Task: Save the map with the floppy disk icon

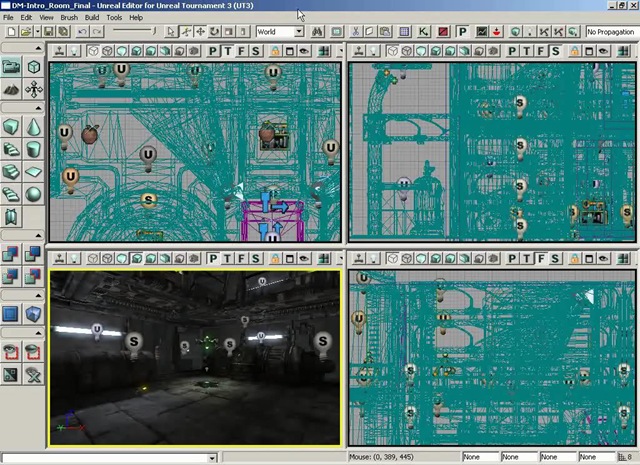Action: click(49, 31)
